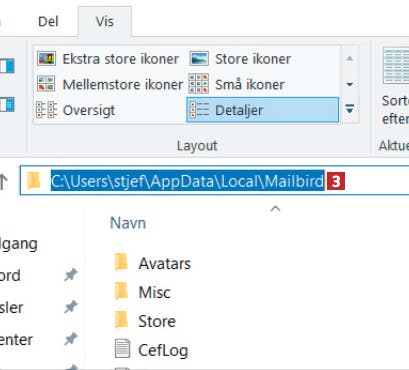Toggle the lower pane button on the ribbon's left
Screen dimensions: 409x370
click(7, 105)
